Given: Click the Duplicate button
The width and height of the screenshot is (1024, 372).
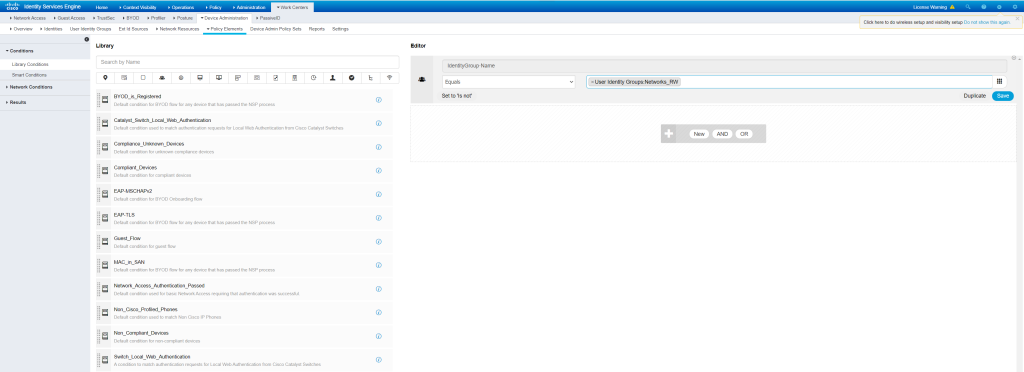Looking at the screenshot, I should coord(974,96).
